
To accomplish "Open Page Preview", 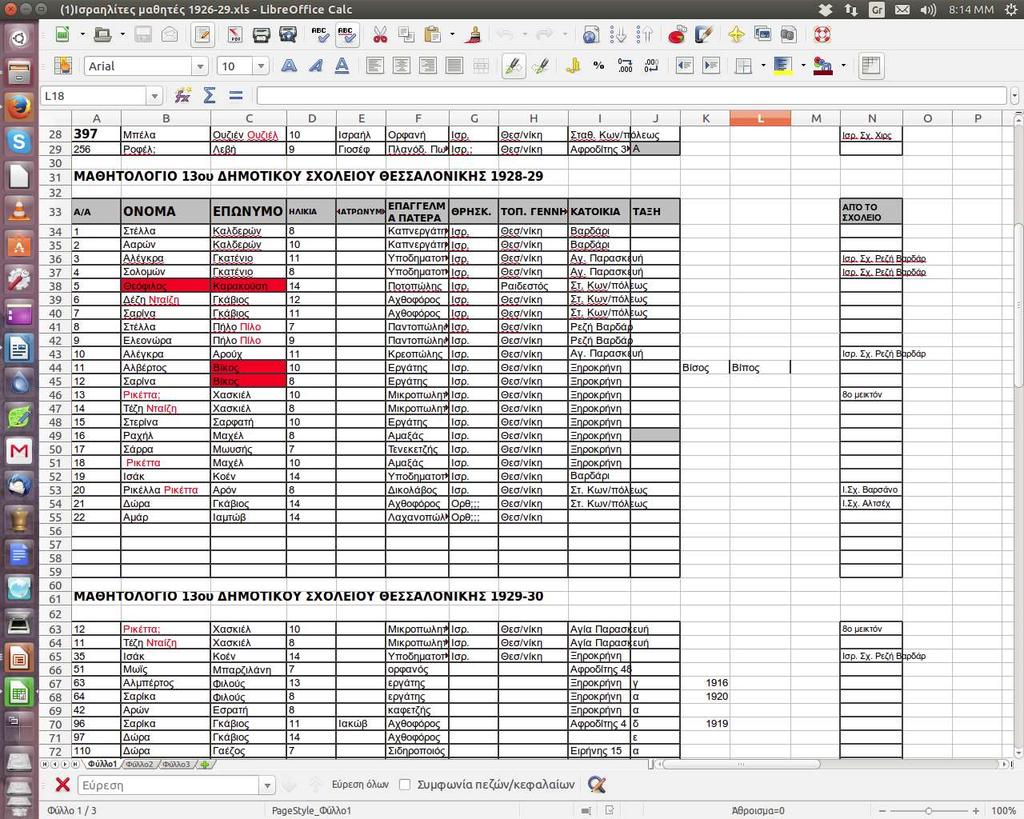I will (287, 34).
